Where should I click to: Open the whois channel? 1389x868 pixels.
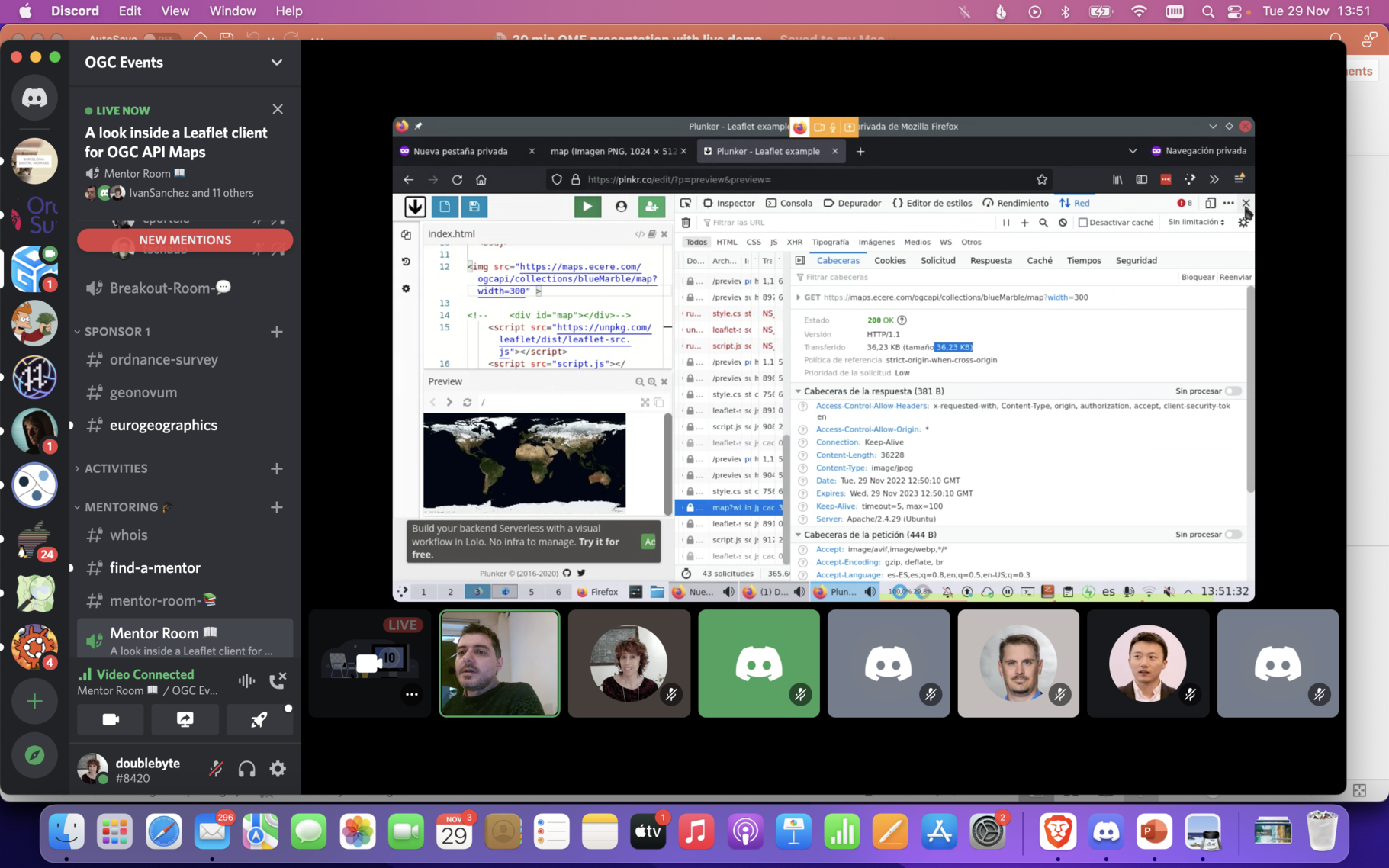click(185, 535)
